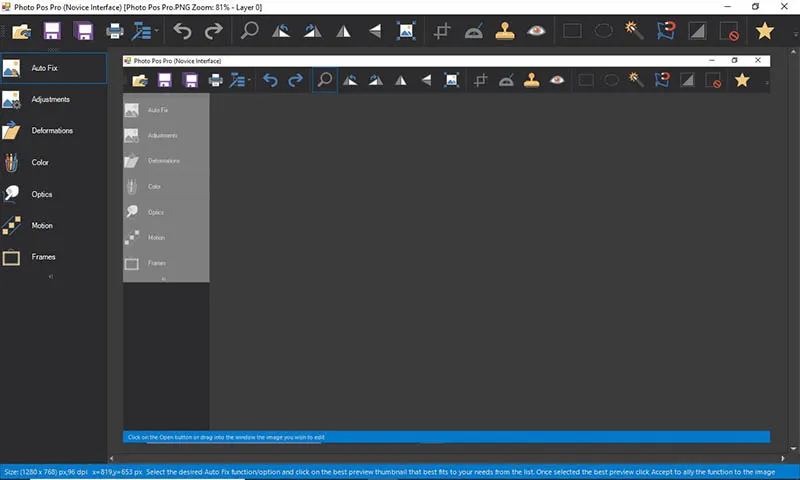Open the Adjustments category in left sidebar
This screenshot has height=480, width=800.
(53, 99)
